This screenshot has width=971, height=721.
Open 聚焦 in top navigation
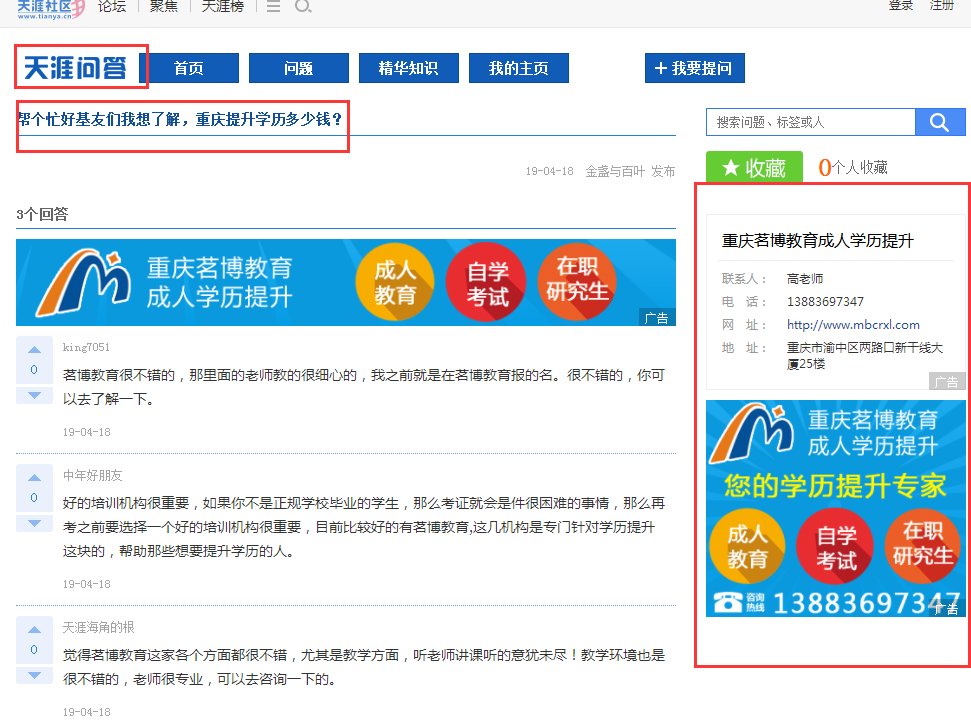[163, 6]
